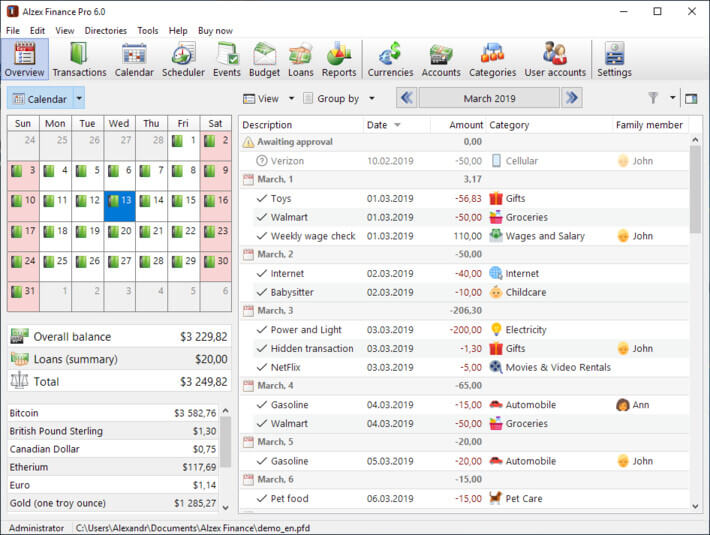Open User accounts from toolbar
Image resolution: width=710 pixels, height=535 pixels.
(555, 60)
